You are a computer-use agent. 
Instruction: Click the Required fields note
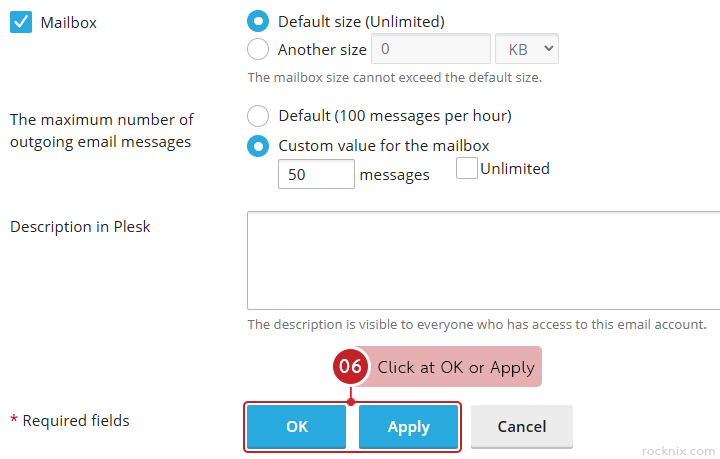click(x=70, y=421)
